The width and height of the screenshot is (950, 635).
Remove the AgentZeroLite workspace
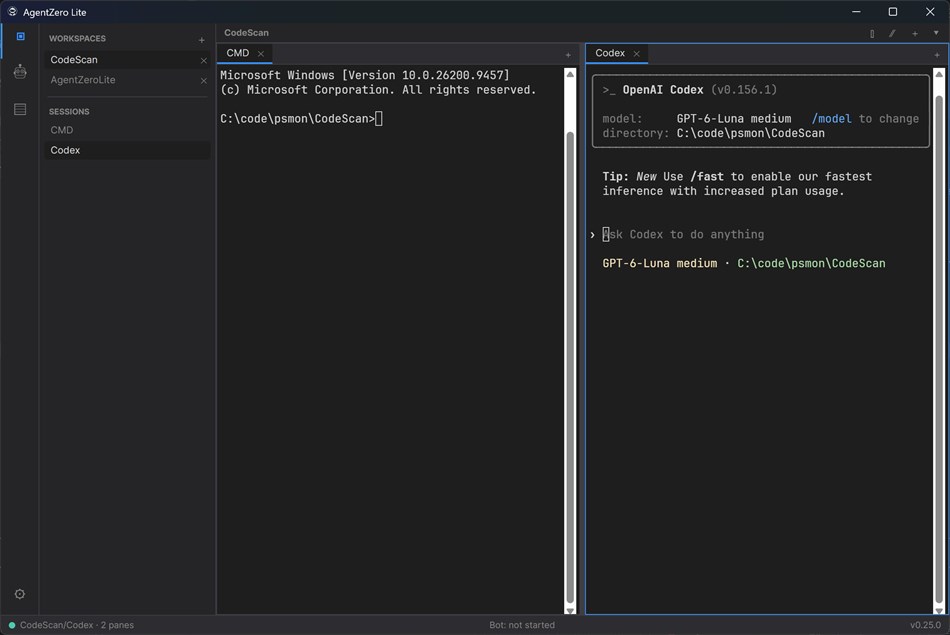point(204,80)
